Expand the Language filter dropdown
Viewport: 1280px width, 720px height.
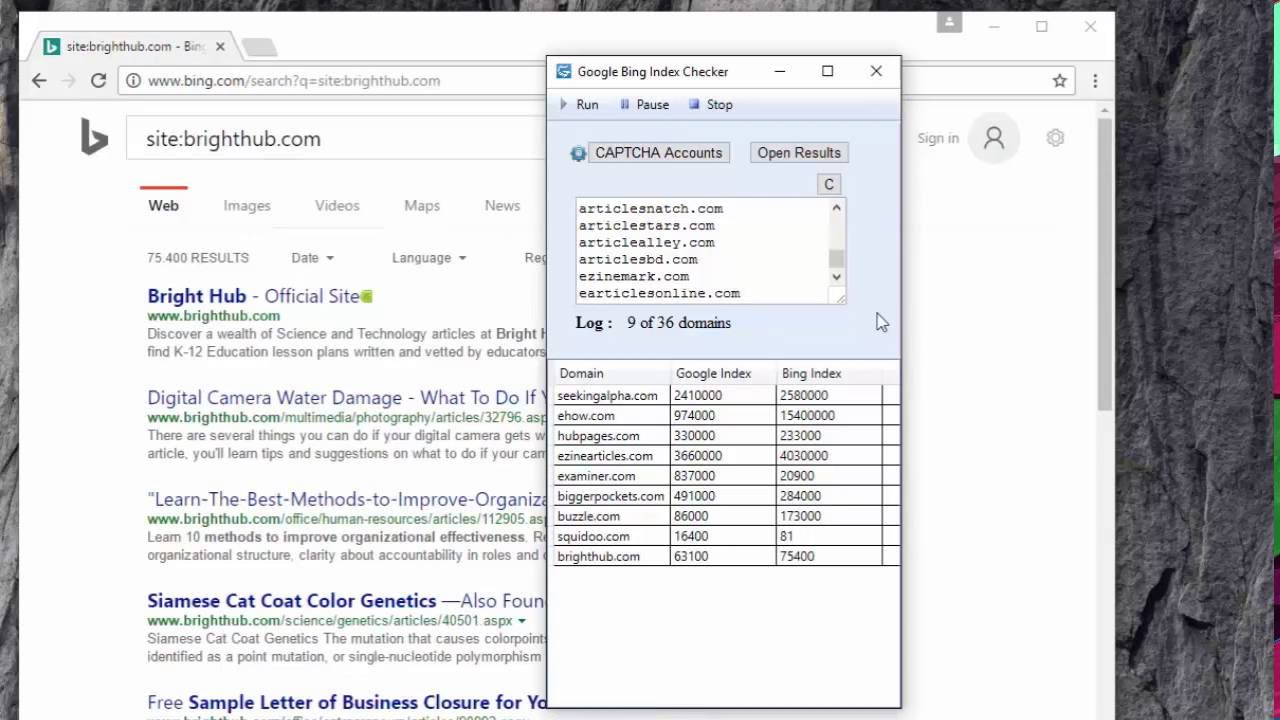[429, 258]
